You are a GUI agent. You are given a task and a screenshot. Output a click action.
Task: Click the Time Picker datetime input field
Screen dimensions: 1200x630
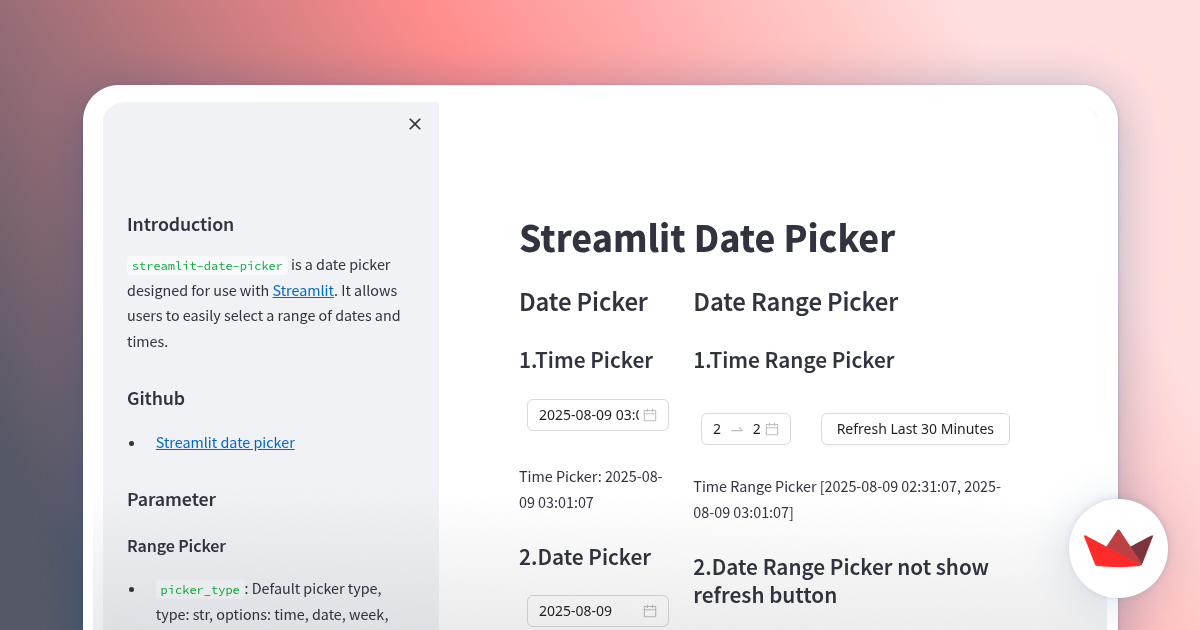598,415
